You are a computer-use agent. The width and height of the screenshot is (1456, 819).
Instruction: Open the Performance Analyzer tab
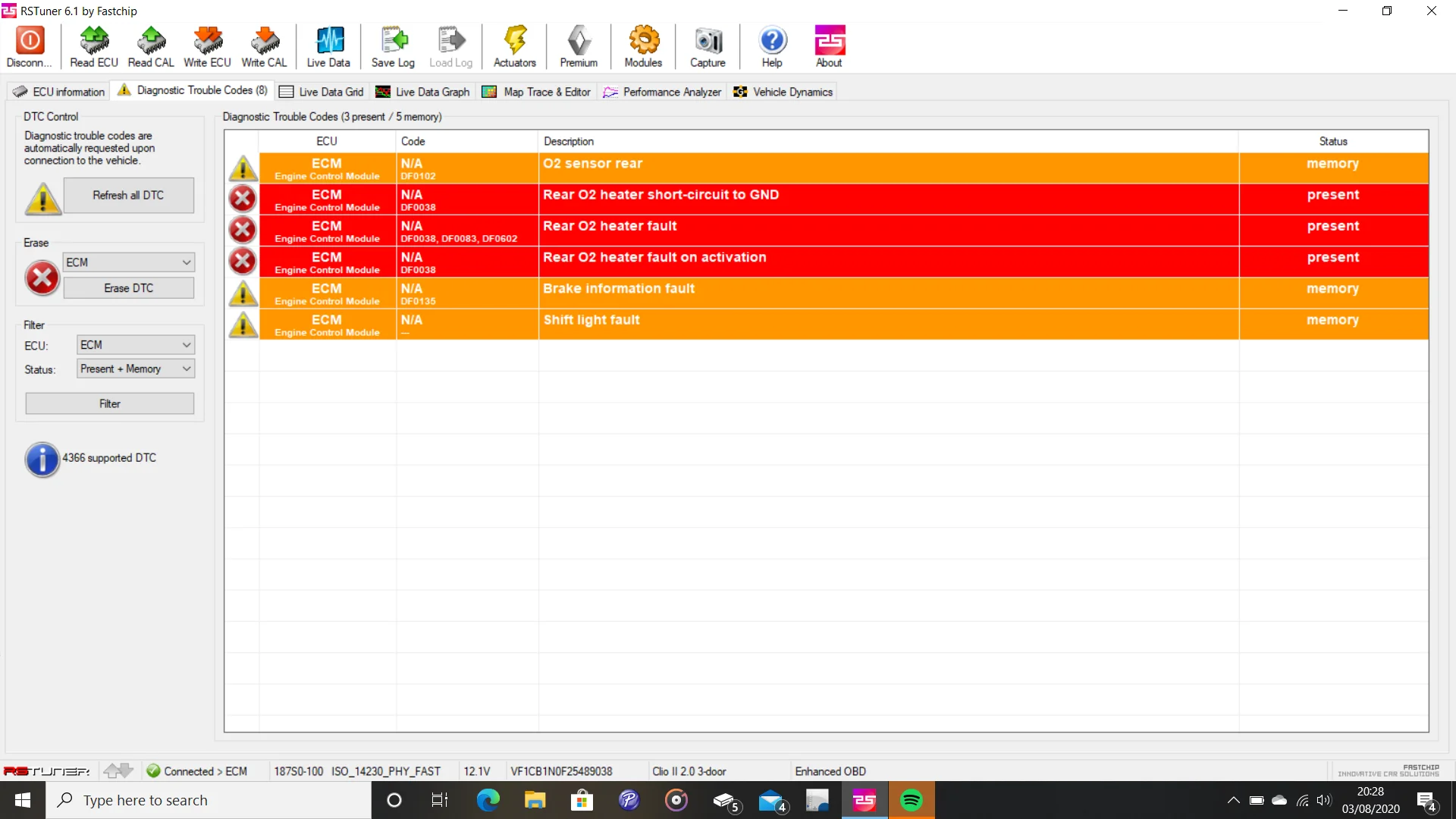662,92
